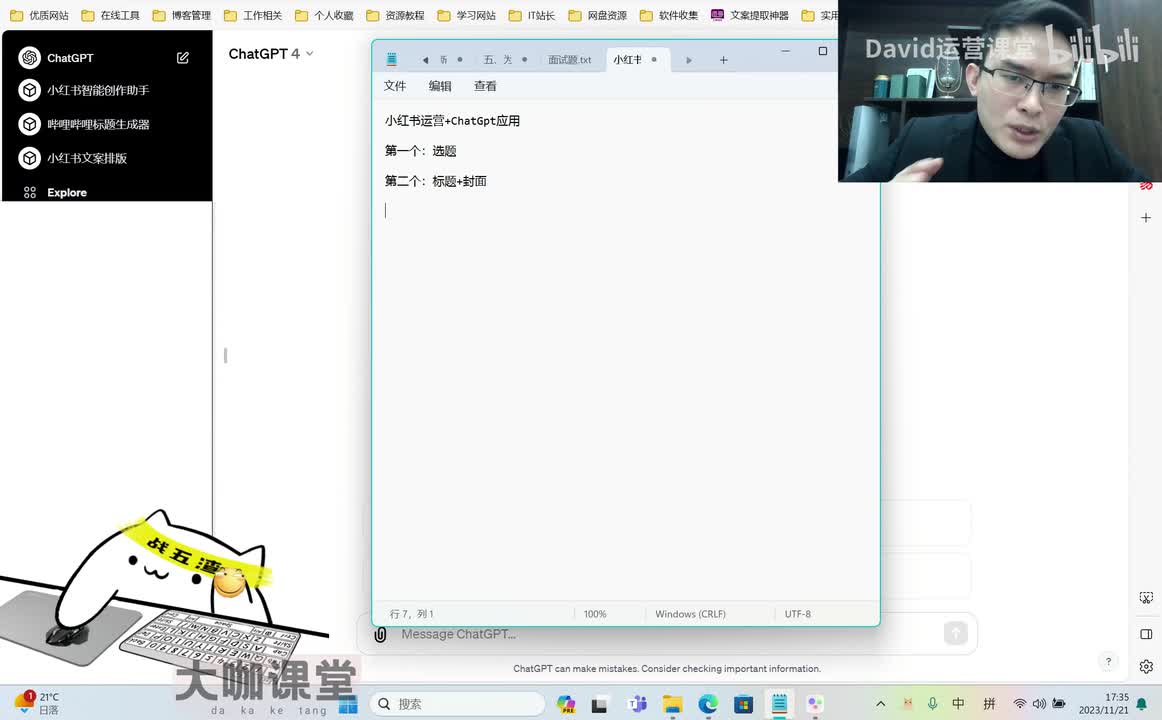Click the UTF-8 encoding indicator
Viewport: 1162px width, 720px height.
coord(798,614)
